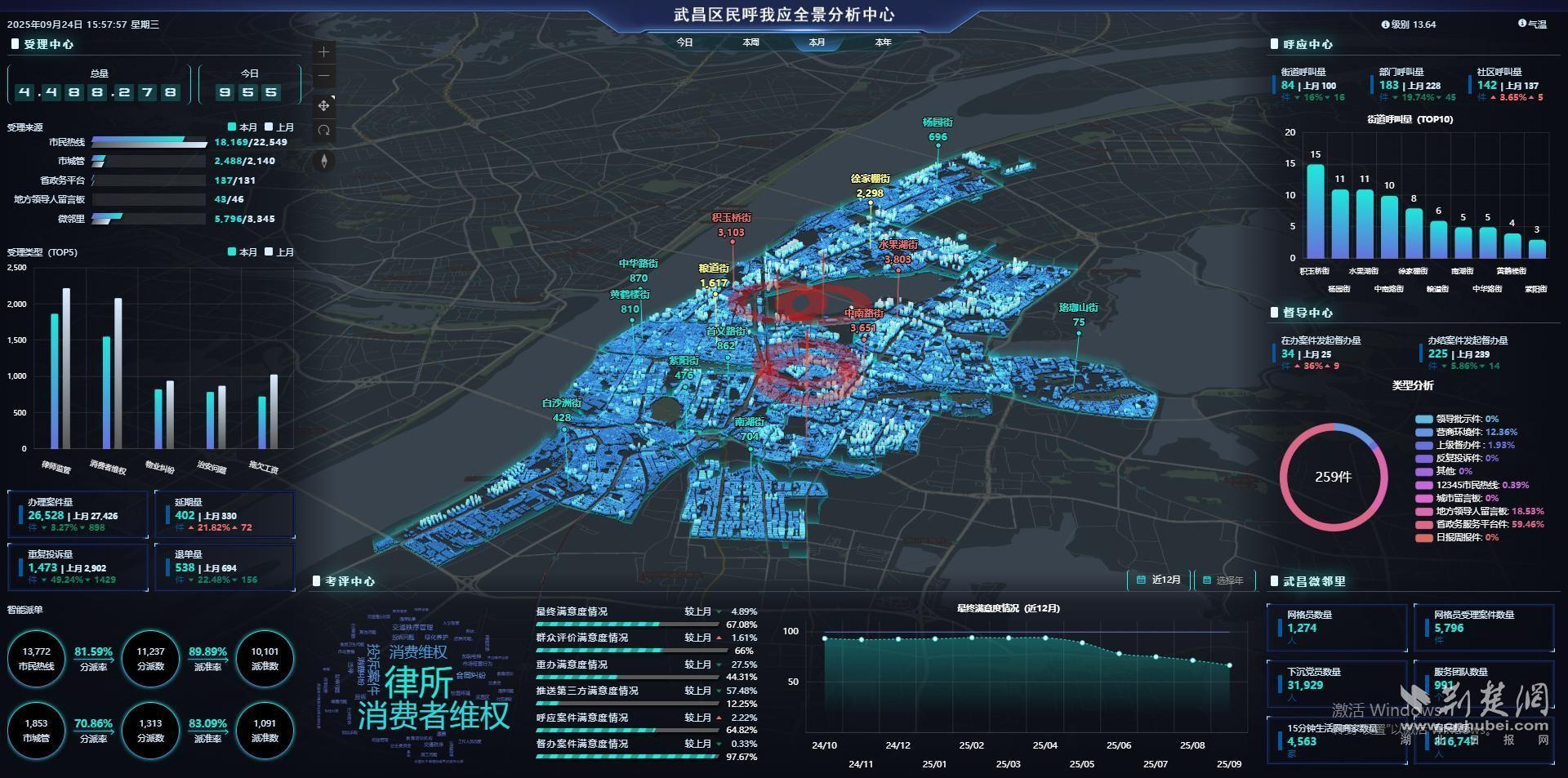The height and width of the screenshot is (778, 1568).
Task: Click calendar icon in 近12月 selector
Action: click(1141, 580)
